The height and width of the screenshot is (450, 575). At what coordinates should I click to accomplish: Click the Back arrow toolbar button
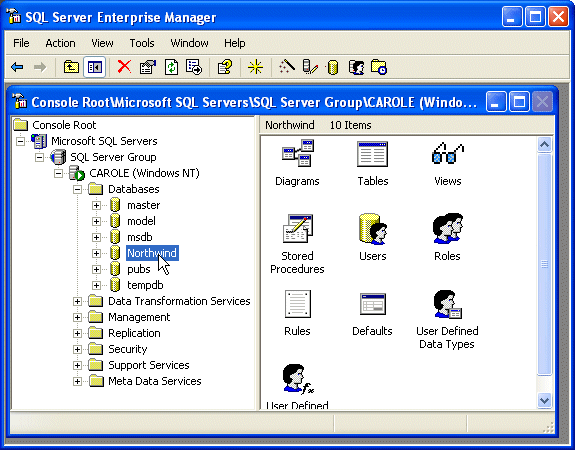pyautogui.click(x=17, y=67)
